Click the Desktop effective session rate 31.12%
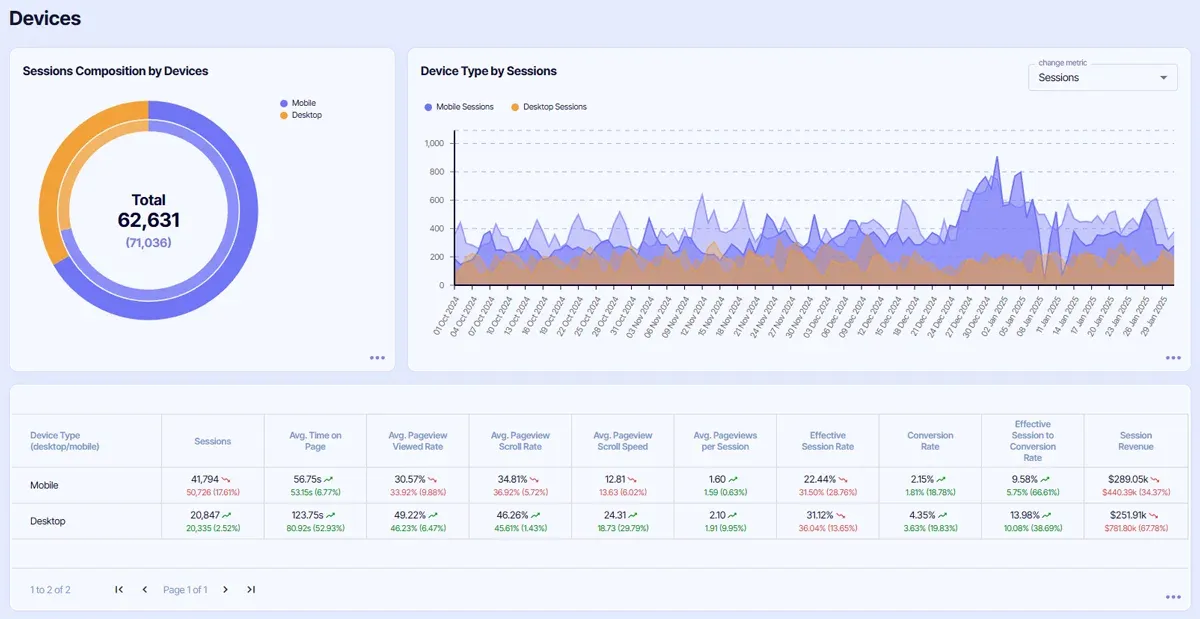Image resolution: width=1200 pixels, height=619 pixels. tap(820, 515)
